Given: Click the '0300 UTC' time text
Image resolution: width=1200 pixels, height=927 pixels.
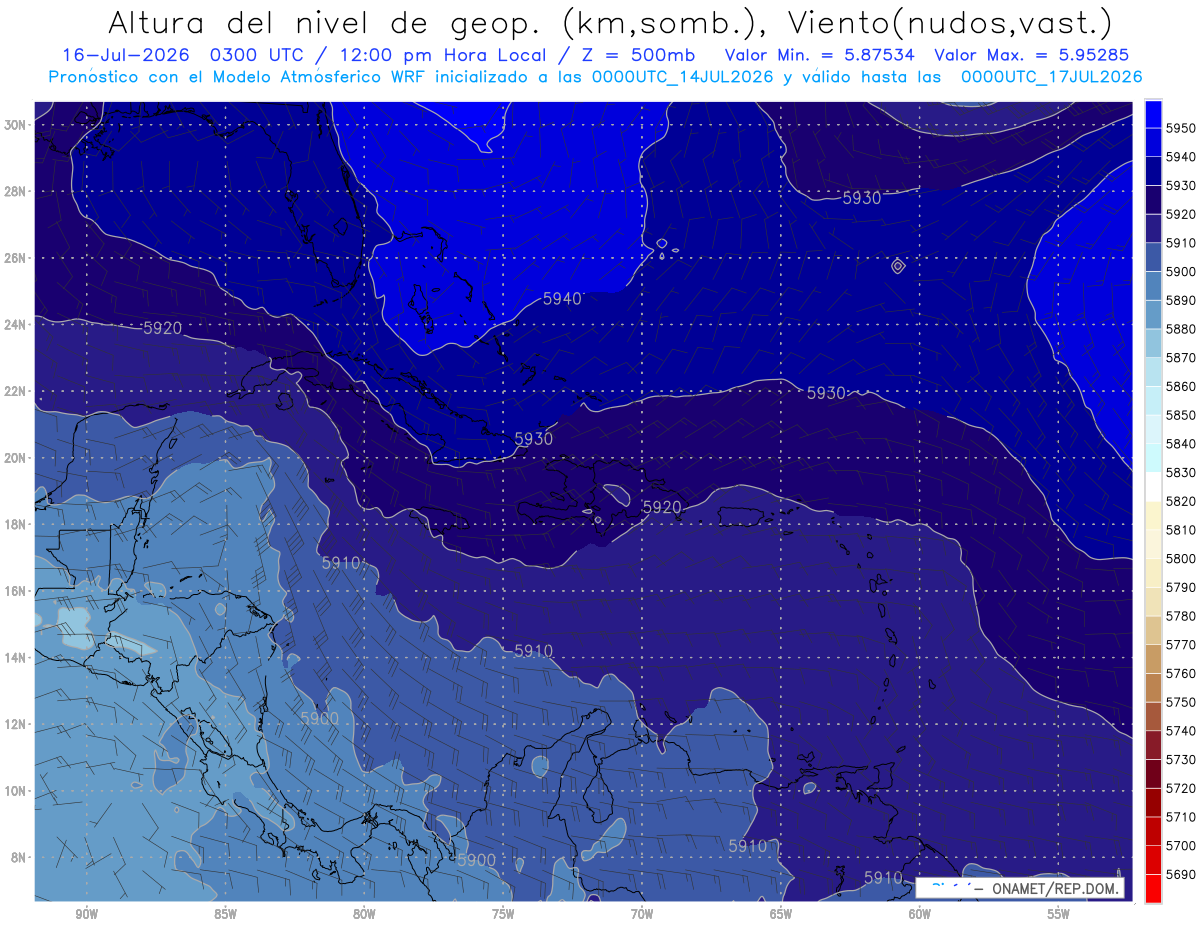Looking at the screenshot, I should coord(256,56).
